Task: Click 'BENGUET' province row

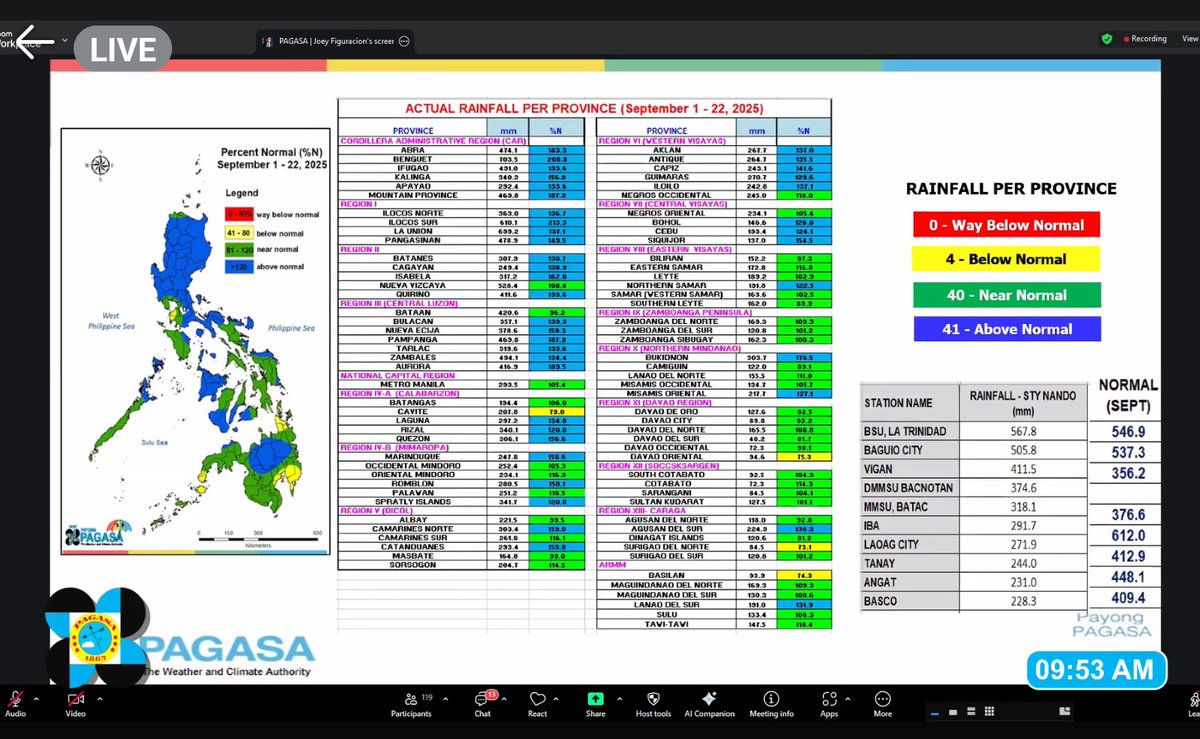Action: pyautogui.click(x=462, y=159)
